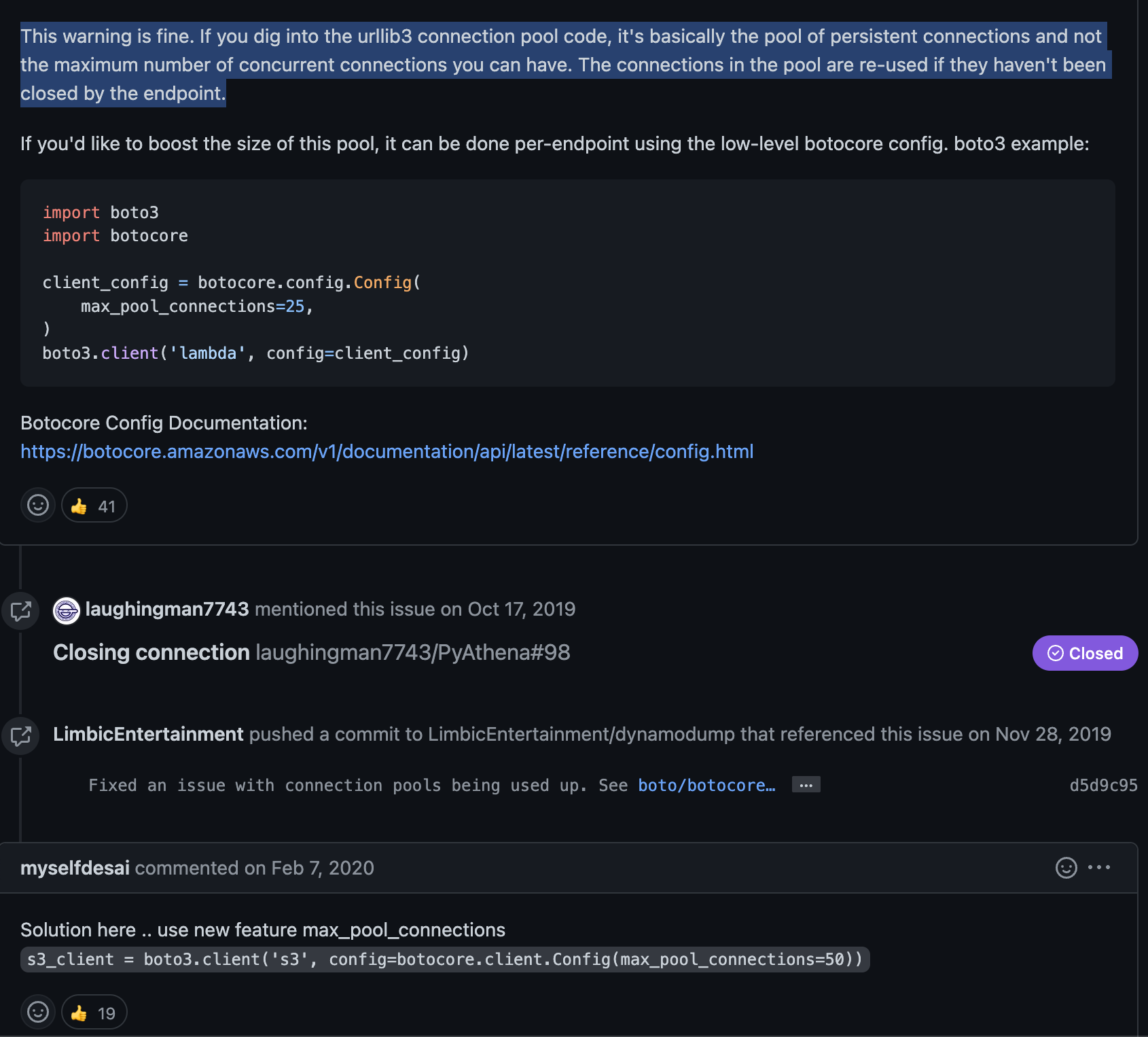Click laughingman7743's circular avatar icon
Screen dimensions: 1148x1037
click(x=66, y=610)
